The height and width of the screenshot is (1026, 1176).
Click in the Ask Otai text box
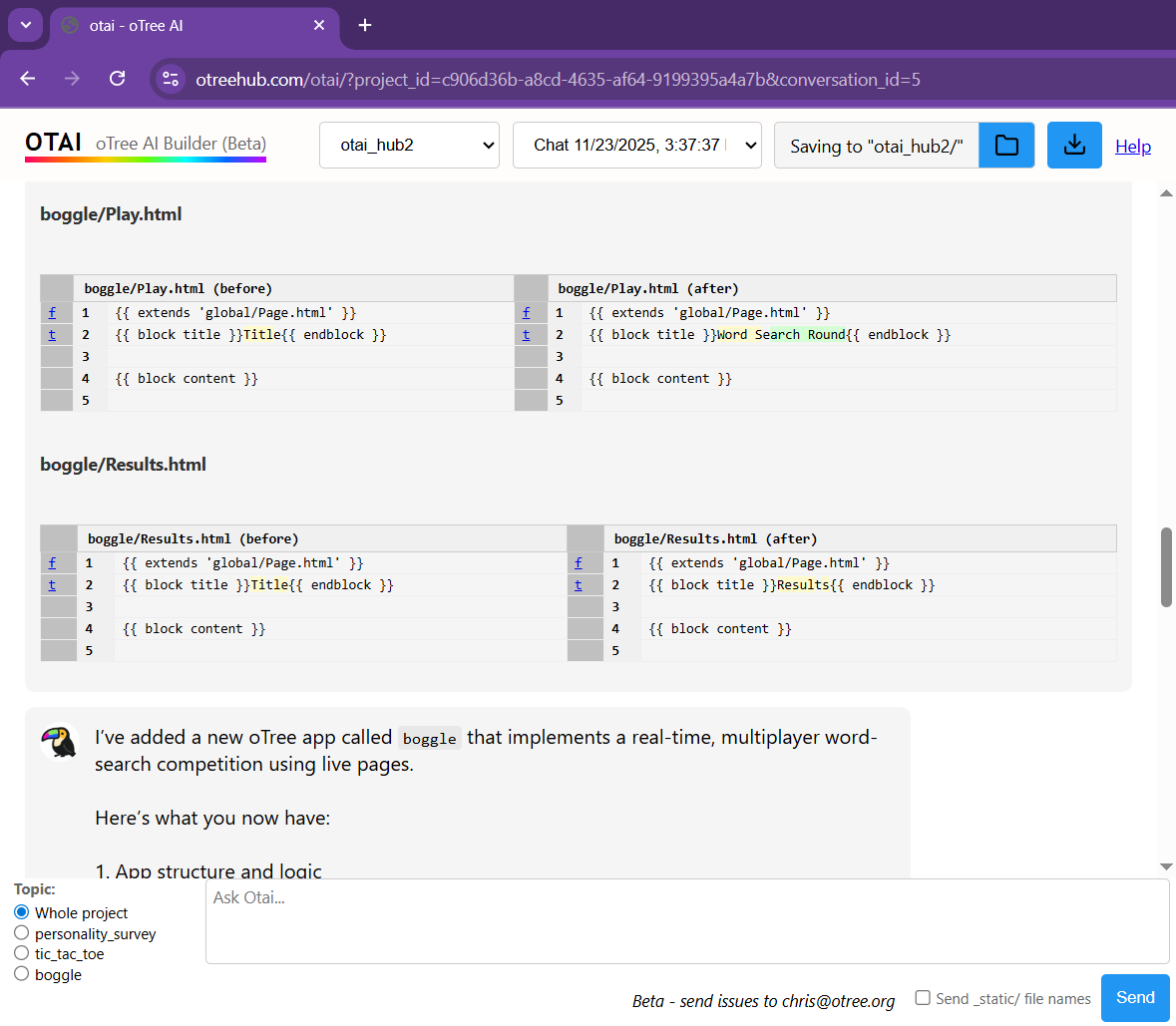[686, 921]
